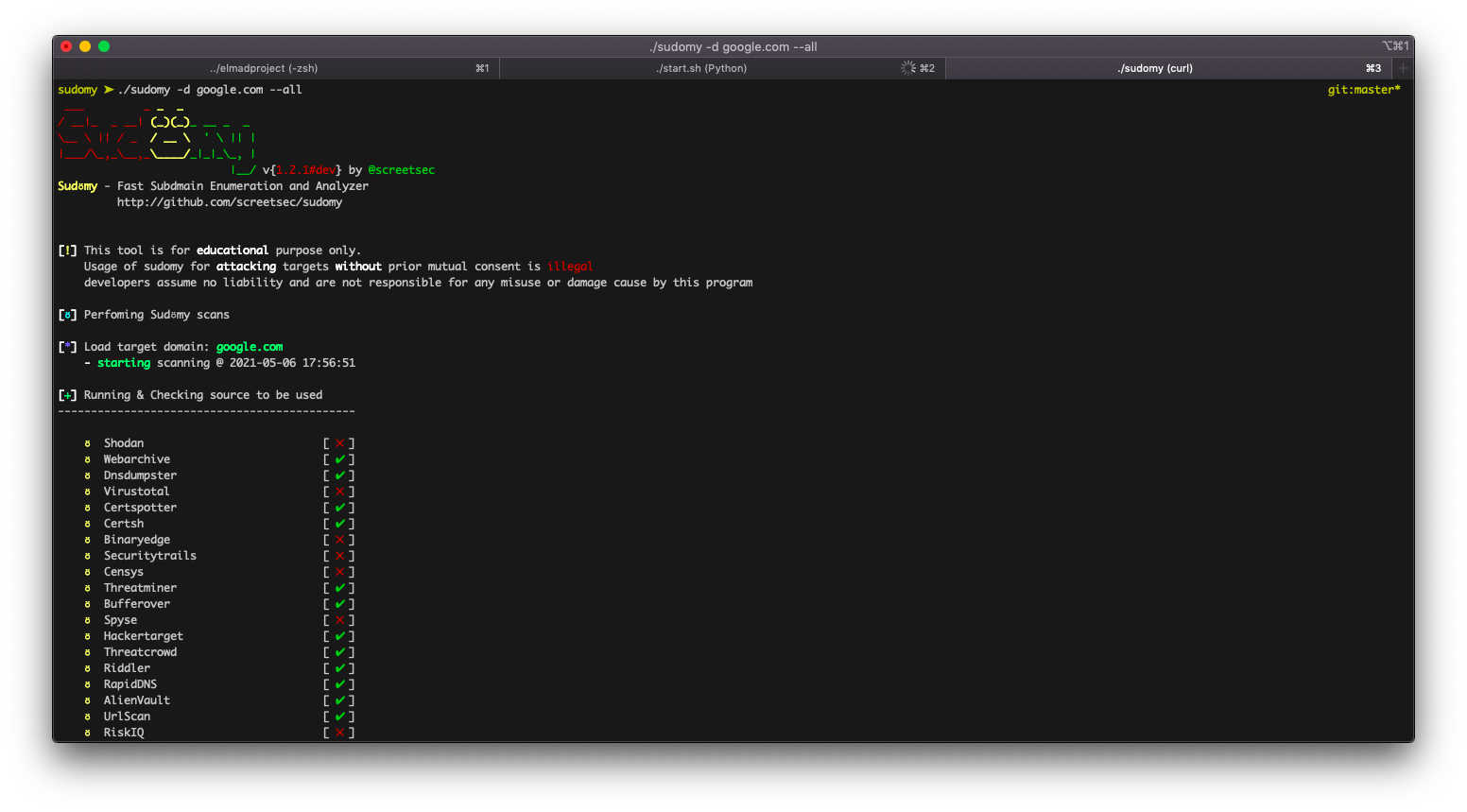Screen dimensions: 1467x812
Task: Toggle the Dnsdumpster source status check
Action: [339, 475]
